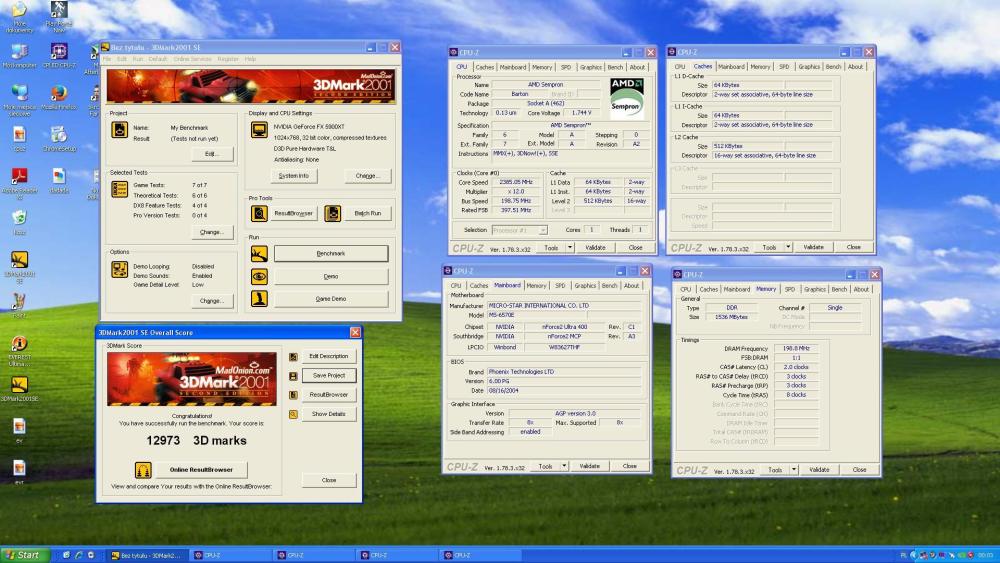Open the Tools dropdown arrow in the CPU-Z CPU window

pos(570,247)
